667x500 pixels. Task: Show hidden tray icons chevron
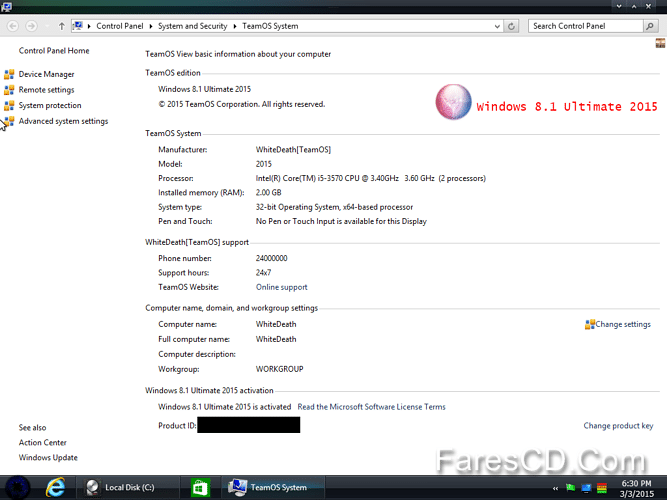click(x=555, y=488)
